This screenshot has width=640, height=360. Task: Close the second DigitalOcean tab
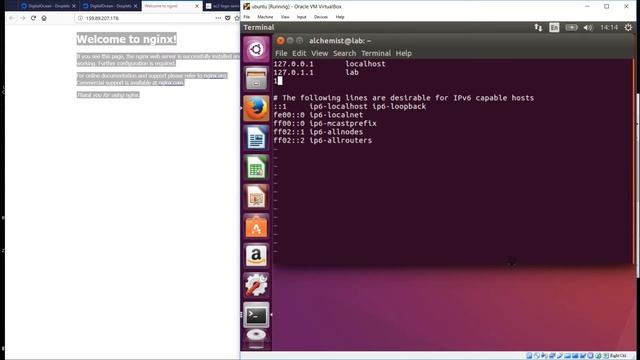point(136,6)
